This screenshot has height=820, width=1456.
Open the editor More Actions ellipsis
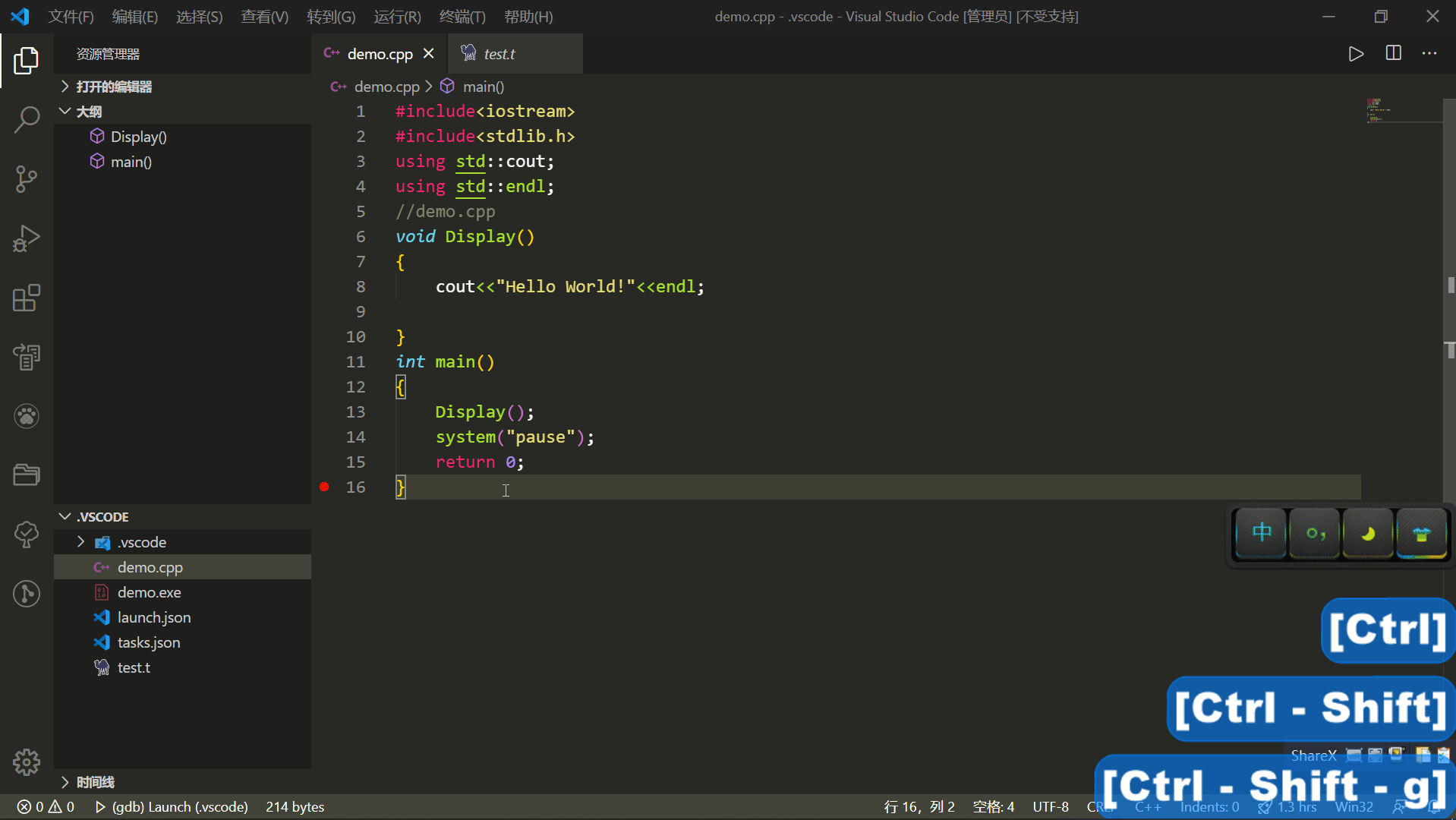[1429, 53]
